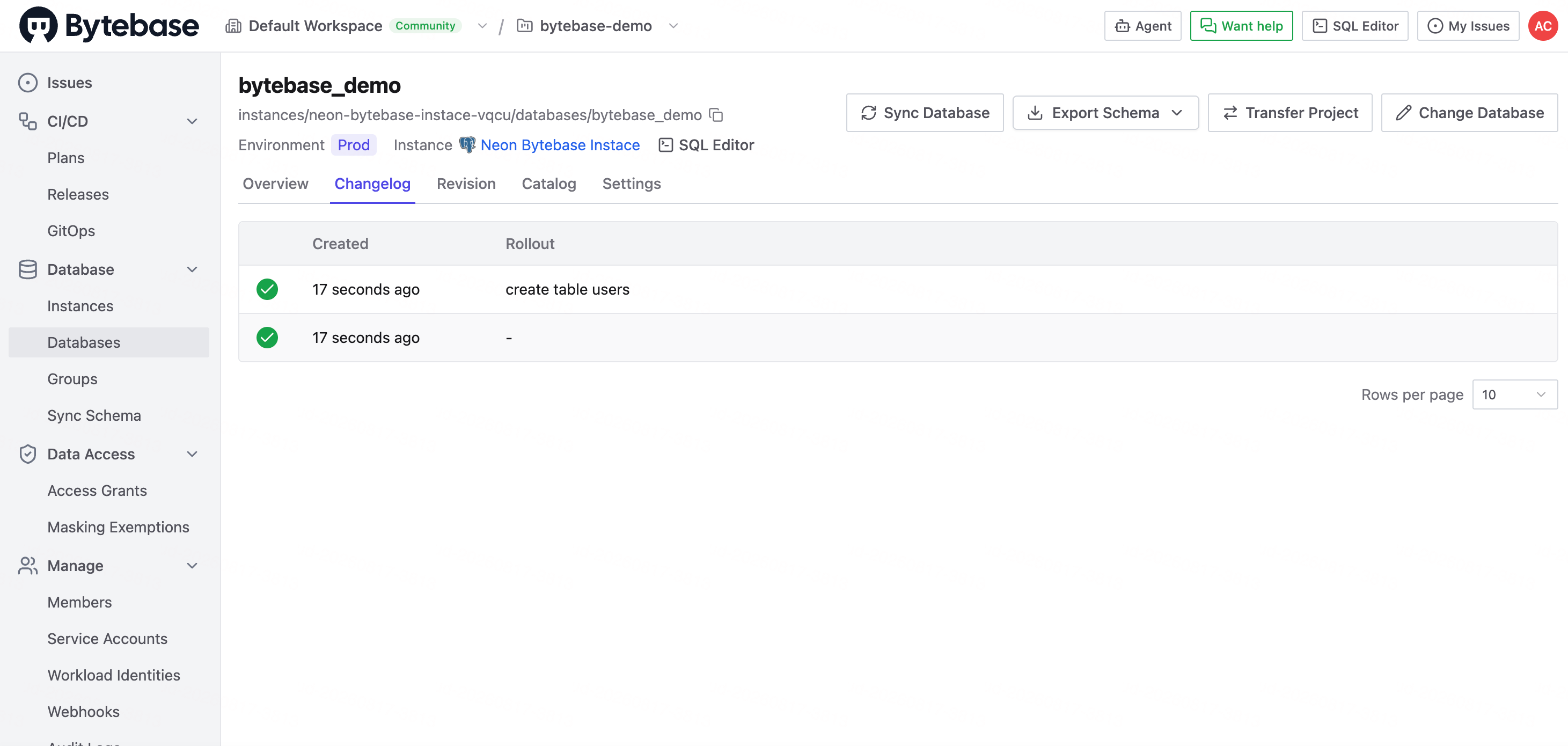Collapse the Data Access sidebar section

pos(192,454)
